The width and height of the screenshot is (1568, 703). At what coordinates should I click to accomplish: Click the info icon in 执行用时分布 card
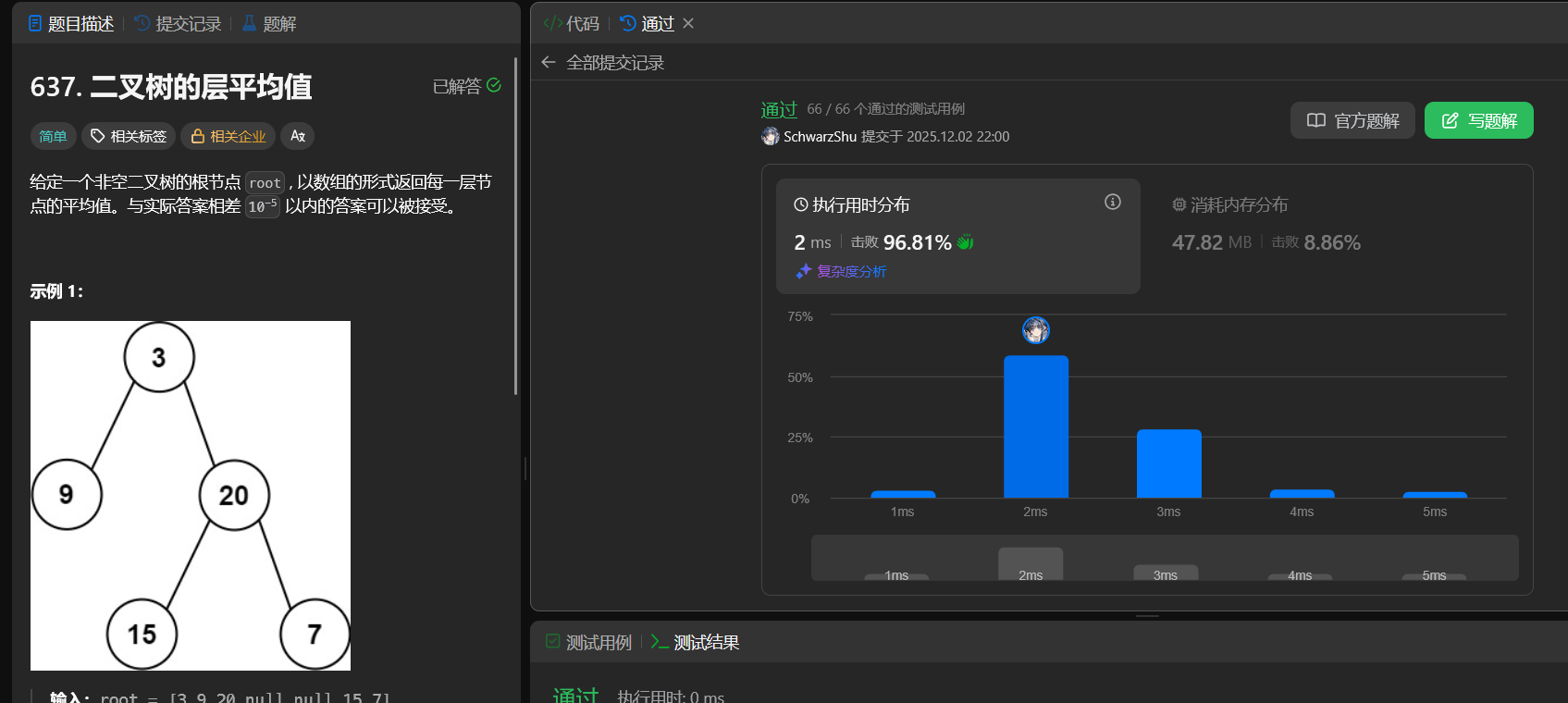coord(1112,202)
